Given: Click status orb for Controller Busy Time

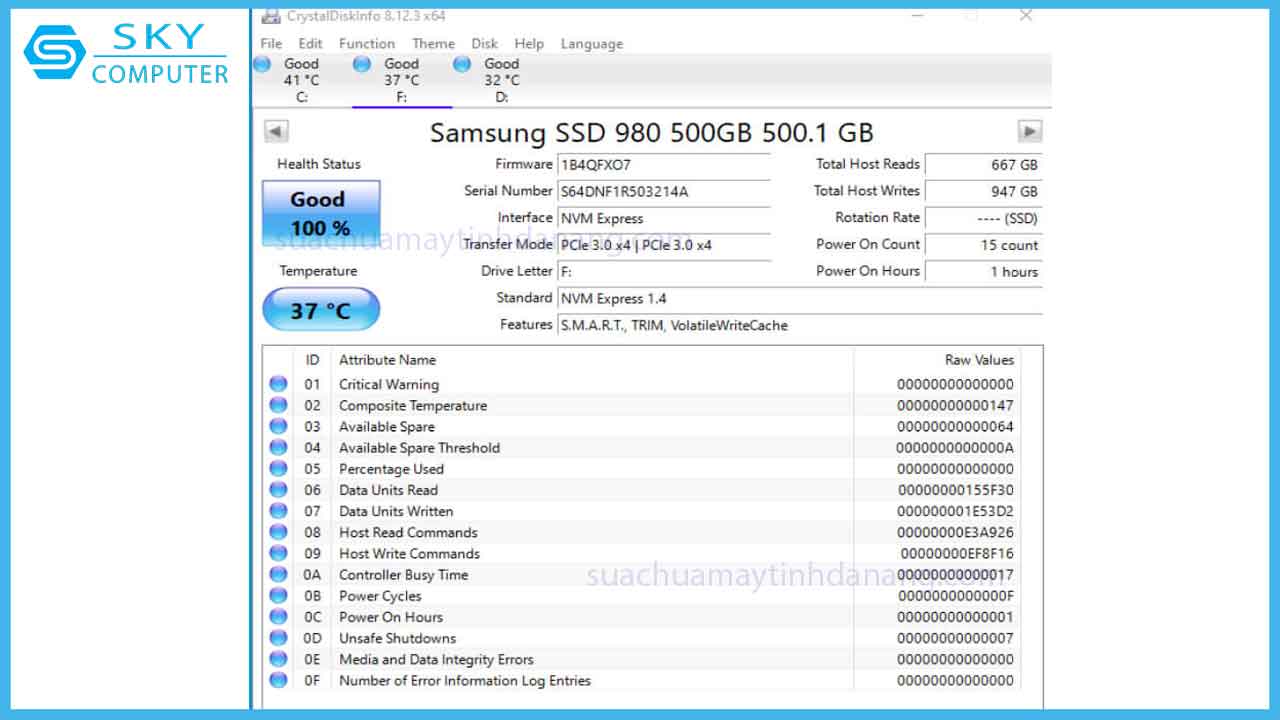Looking at the screenshot, I should (x=278, y=574).
